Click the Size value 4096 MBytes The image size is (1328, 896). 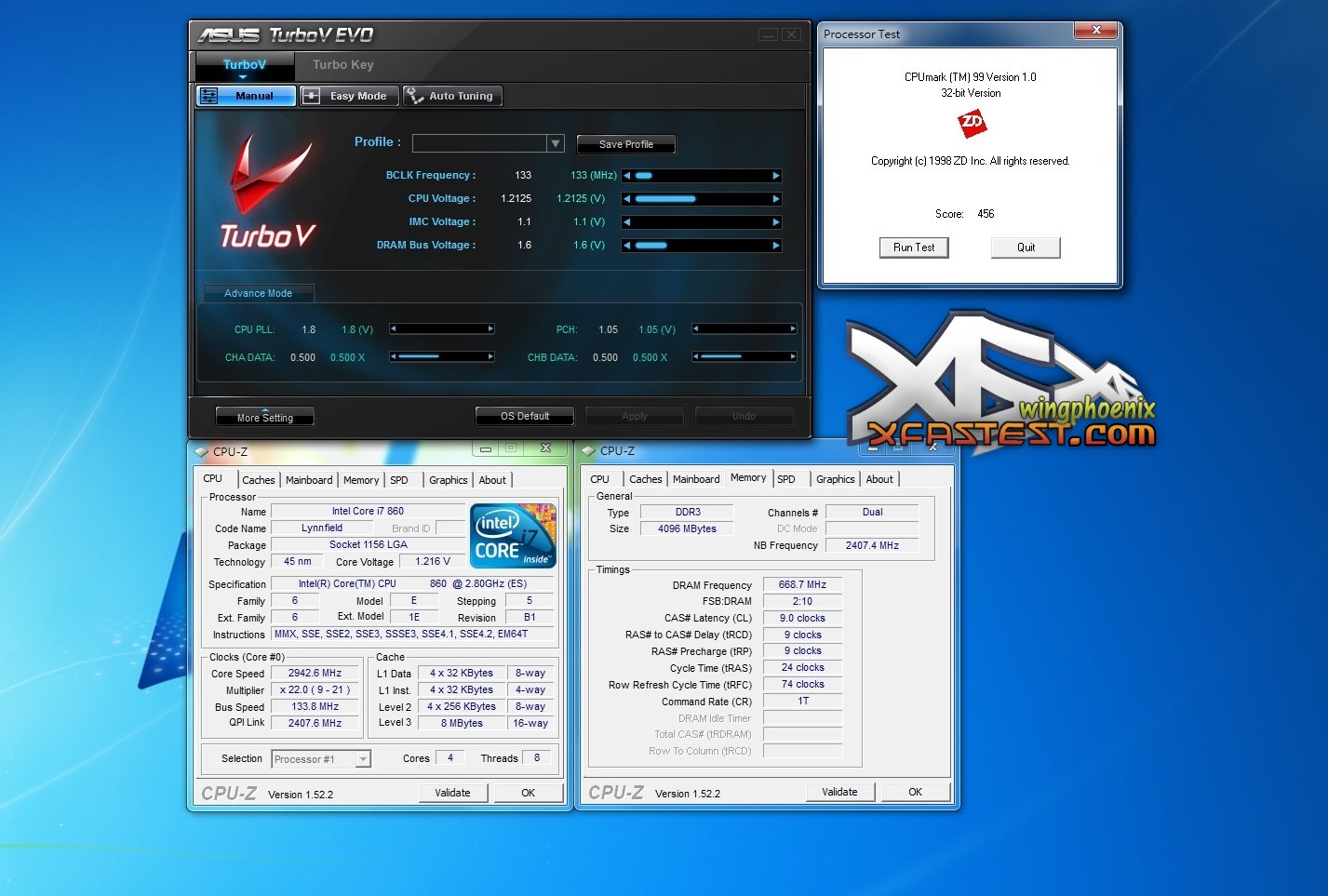(x=687, y=529)
